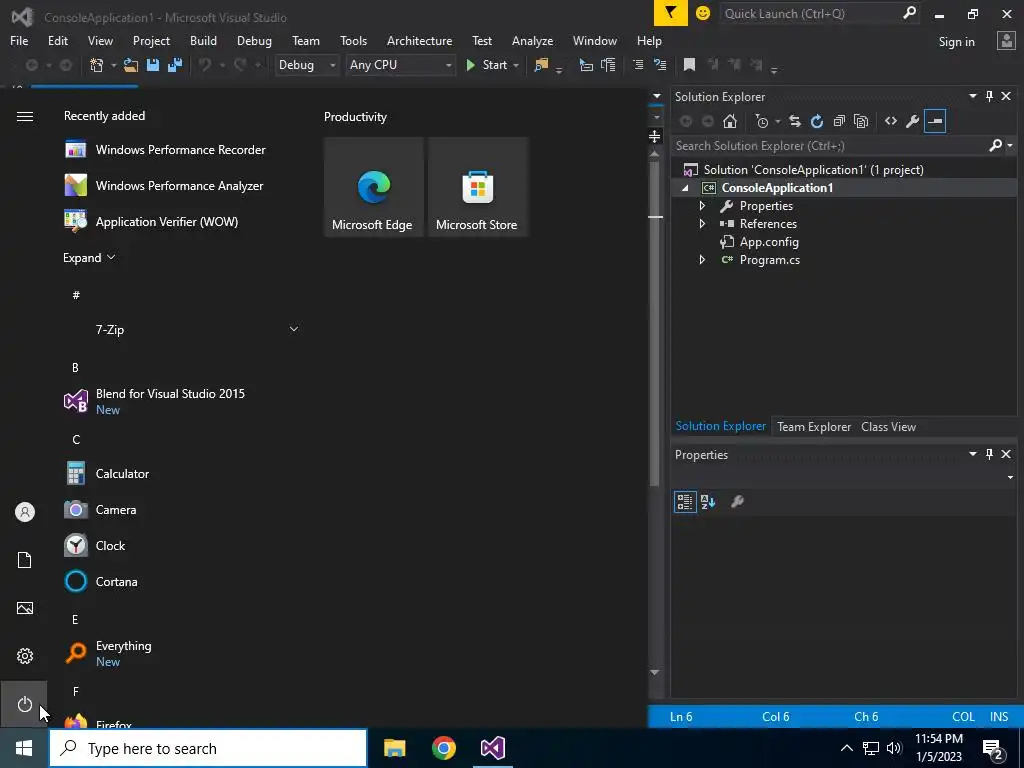Expand the Program.cs node

[x=703, y=259]
